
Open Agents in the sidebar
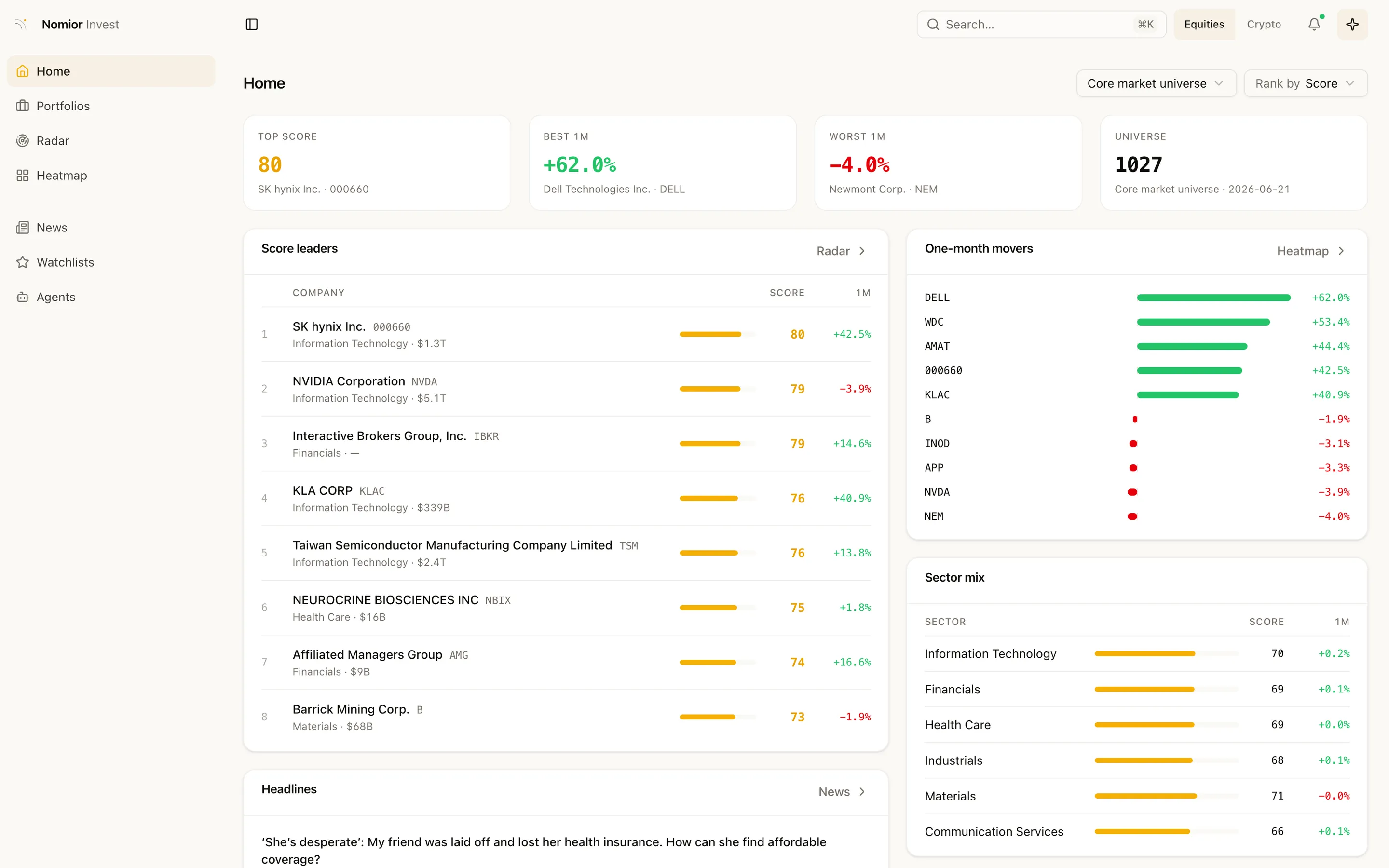(x=111, y=297)
